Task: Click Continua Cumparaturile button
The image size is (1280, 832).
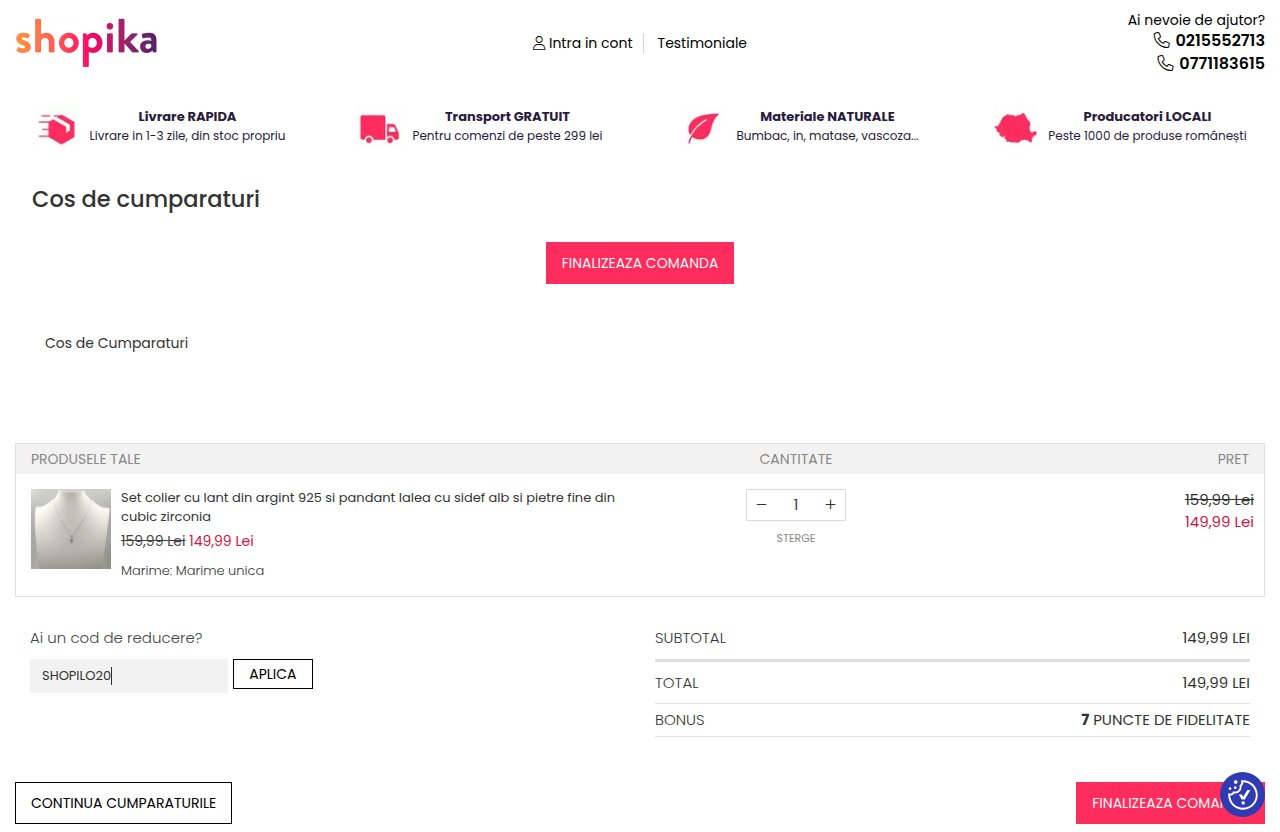Action: (x=123, y=803)
